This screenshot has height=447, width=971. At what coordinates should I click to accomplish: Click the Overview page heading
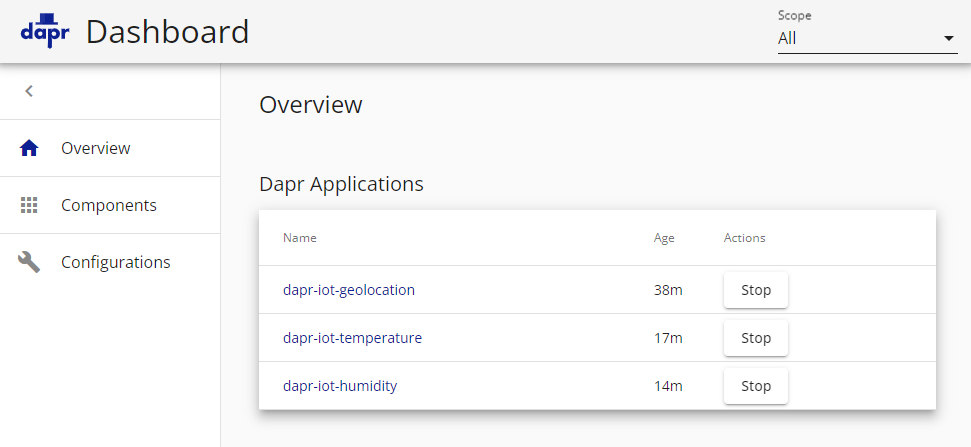(311, 104)
